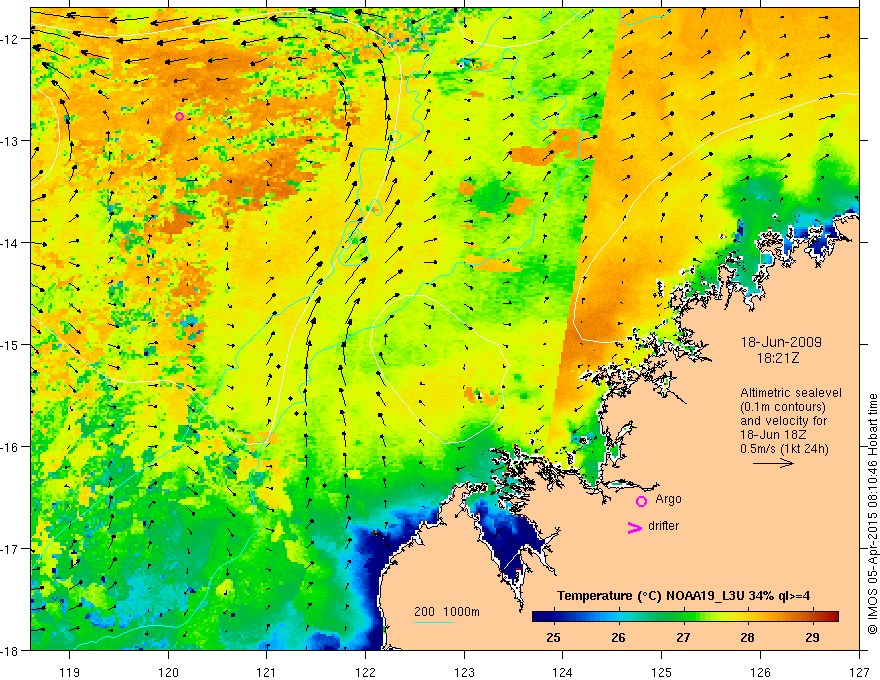Click the dark red end of the temperature color bar
This screenshot has width=880, height=680.
833,617
